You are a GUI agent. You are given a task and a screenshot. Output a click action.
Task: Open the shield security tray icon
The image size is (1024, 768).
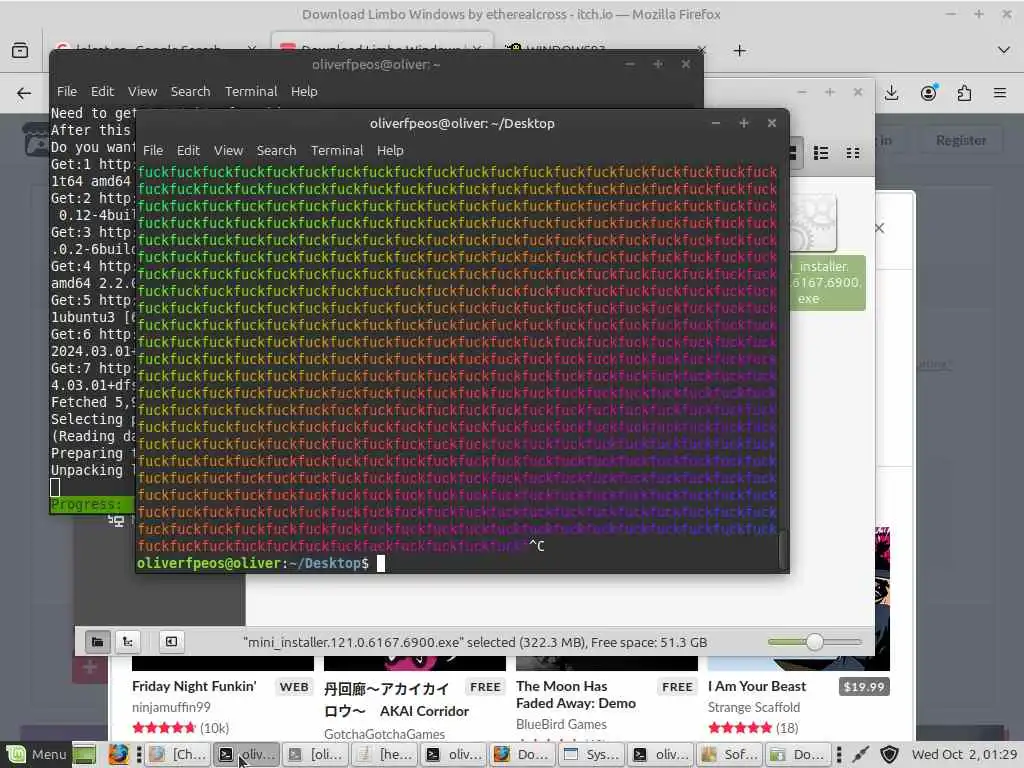pyautogui.click(x=889, y=754)
